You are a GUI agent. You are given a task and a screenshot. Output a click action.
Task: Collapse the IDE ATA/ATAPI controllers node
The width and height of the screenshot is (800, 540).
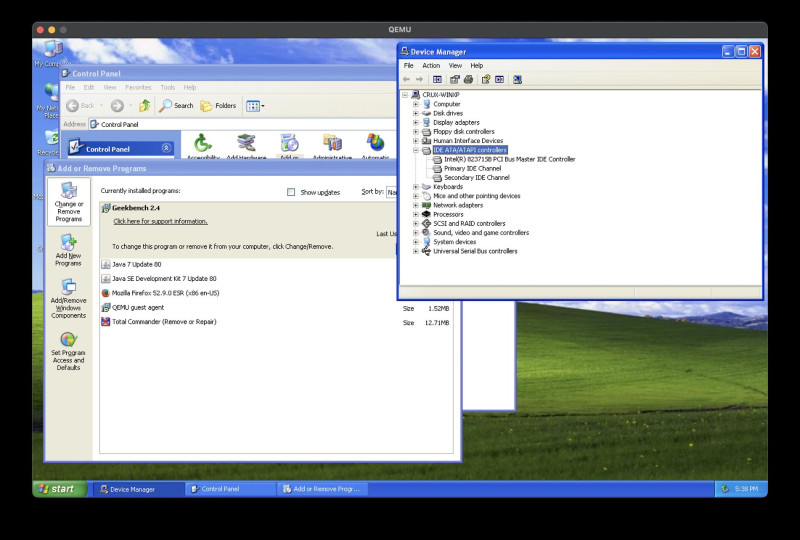[415, 150]
